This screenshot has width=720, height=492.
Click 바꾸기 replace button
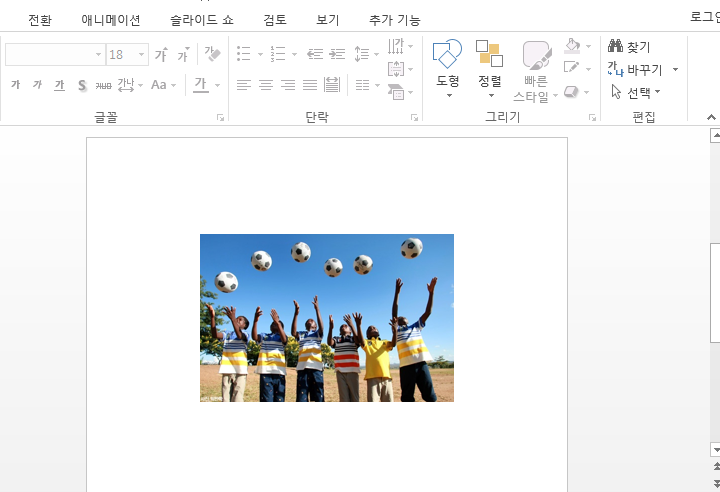[x=635, y=70]
